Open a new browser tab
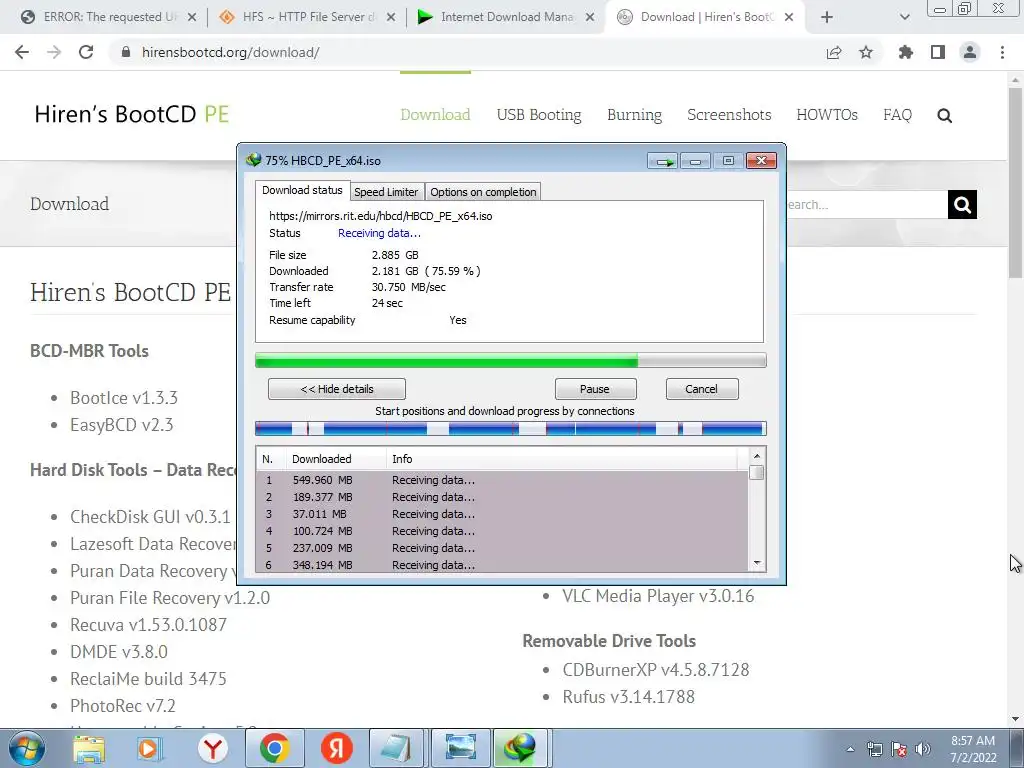The width and height of the screenshot is (1024, 768). [x=827, y=17]
